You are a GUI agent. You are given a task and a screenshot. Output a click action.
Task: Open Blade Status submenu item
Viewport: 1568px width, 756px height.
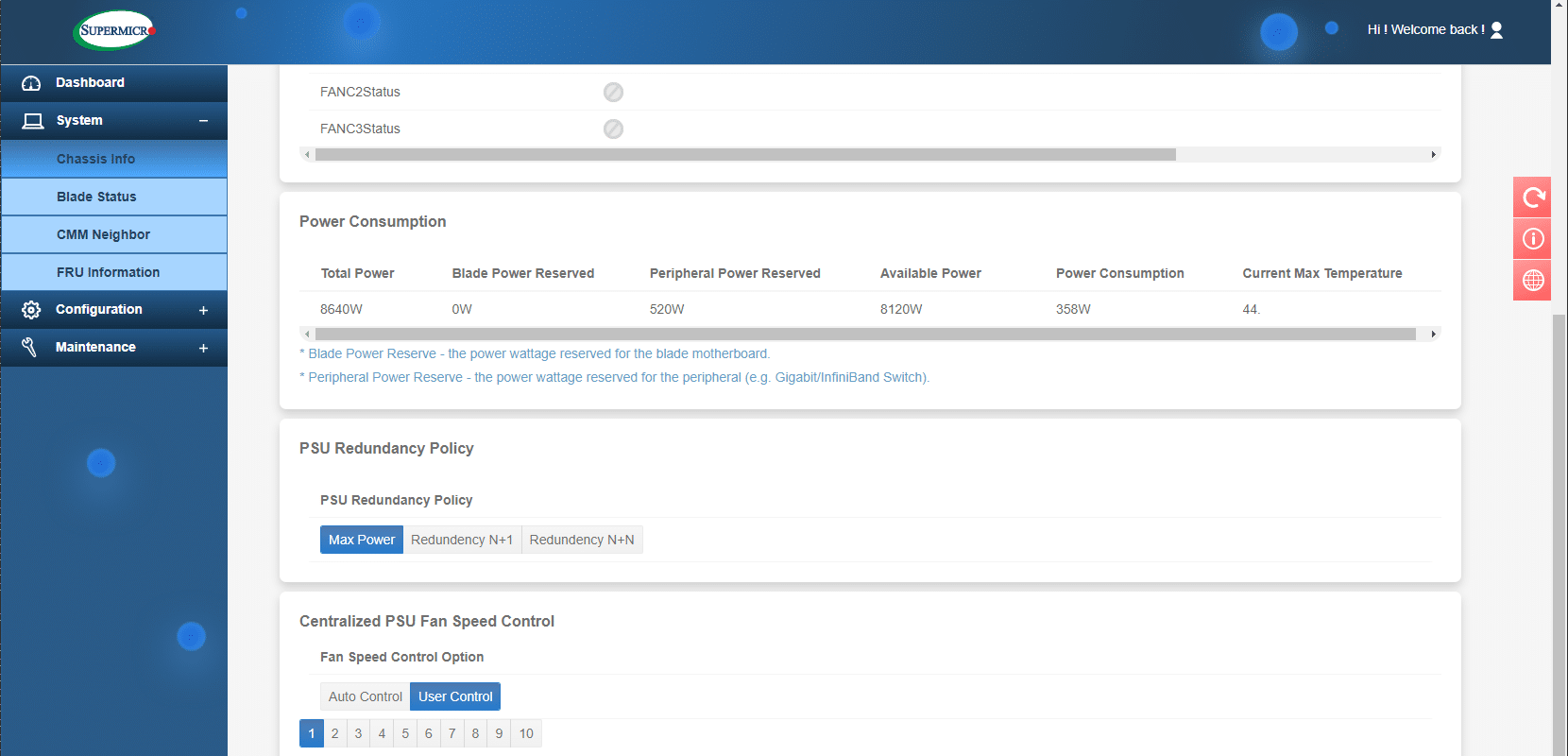[114, 197]
